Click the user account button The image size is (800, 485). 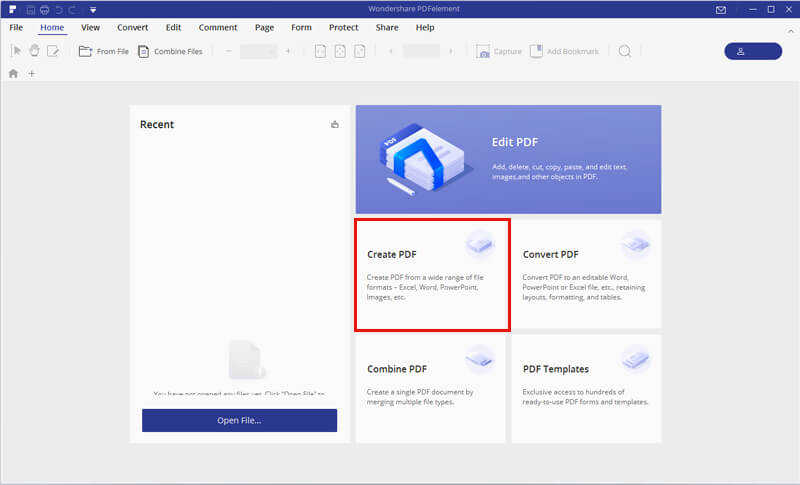tap(753, 51)
